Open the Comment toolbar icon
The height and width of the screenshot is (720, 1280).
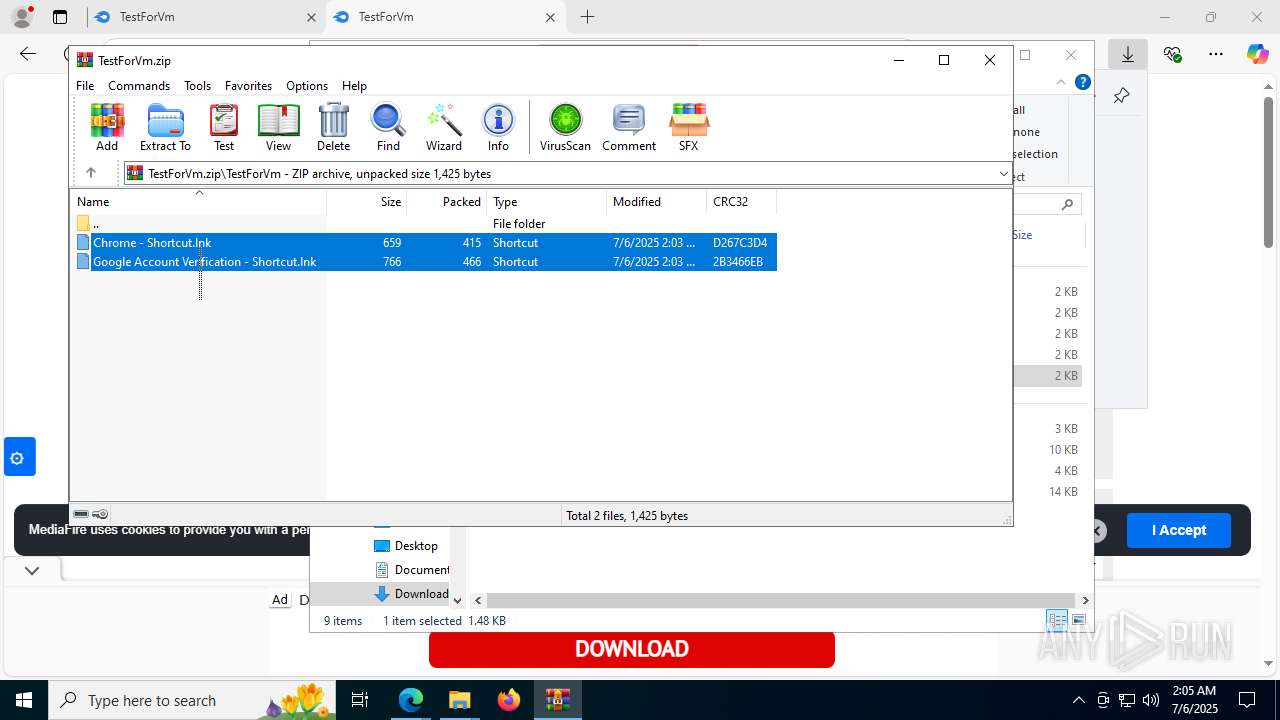pyautogui.click(x=629, y=127)
